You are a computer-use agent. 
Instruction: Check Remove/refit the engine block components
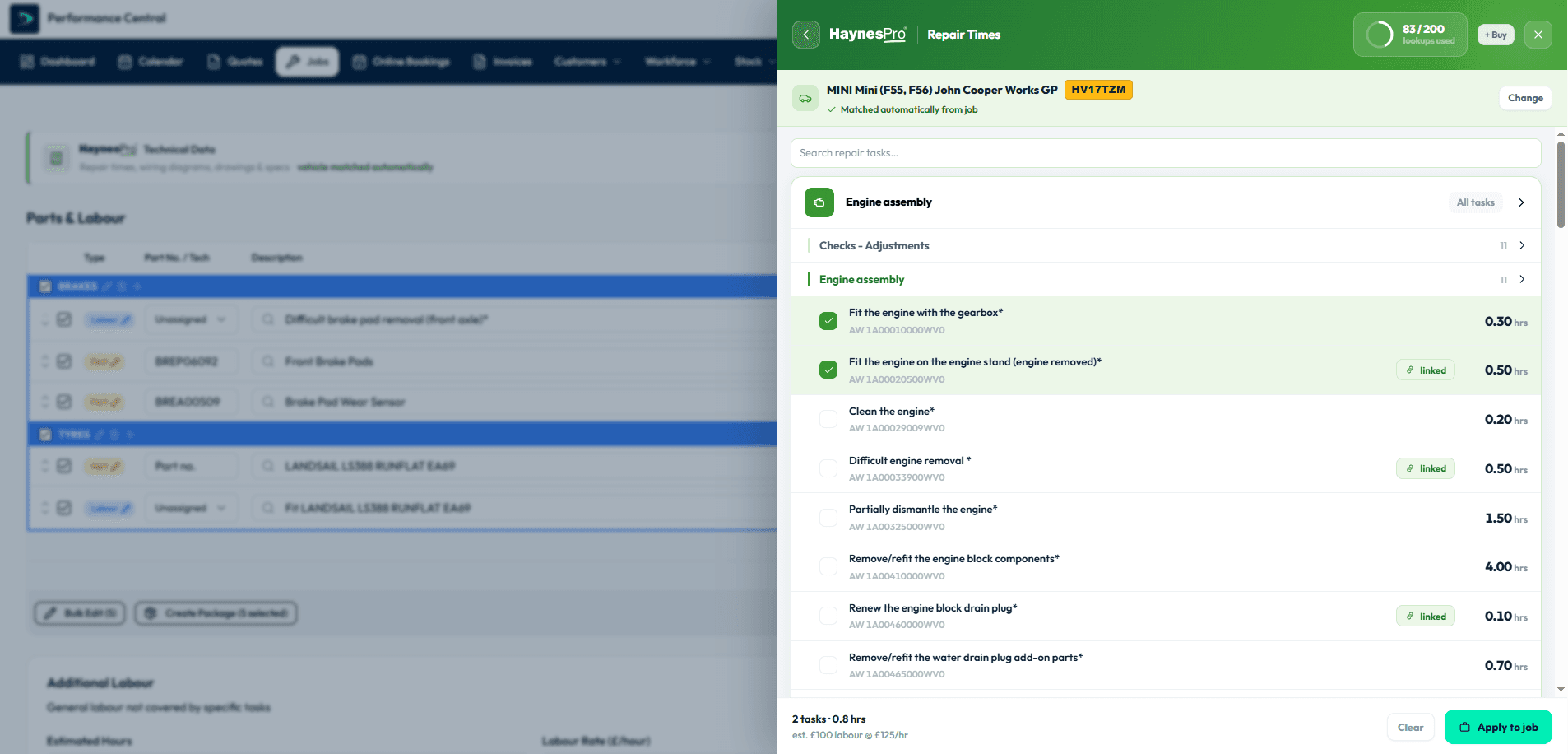828,566
